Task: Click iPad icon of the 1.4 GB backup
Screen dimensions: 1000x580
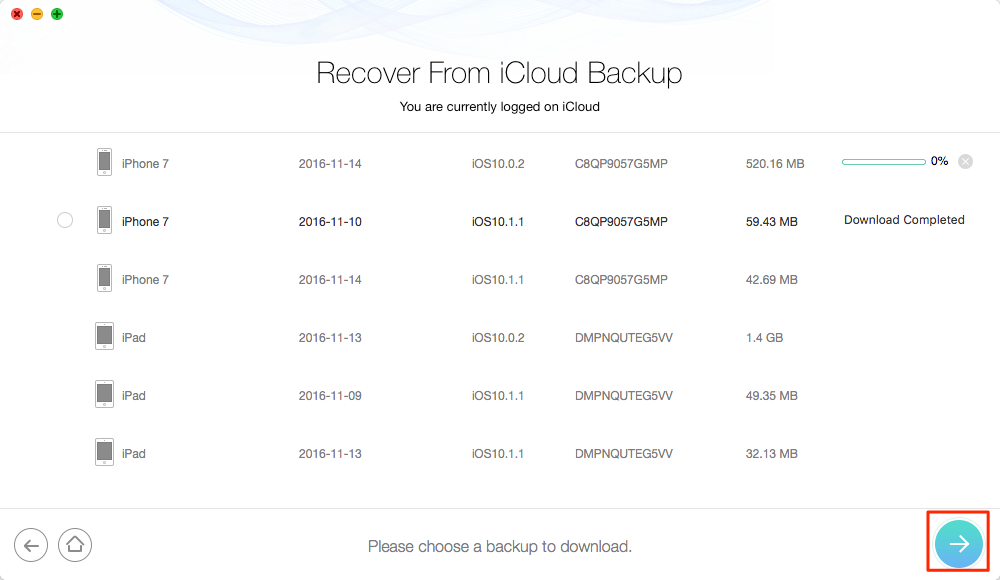Action: tap(104, 336)
